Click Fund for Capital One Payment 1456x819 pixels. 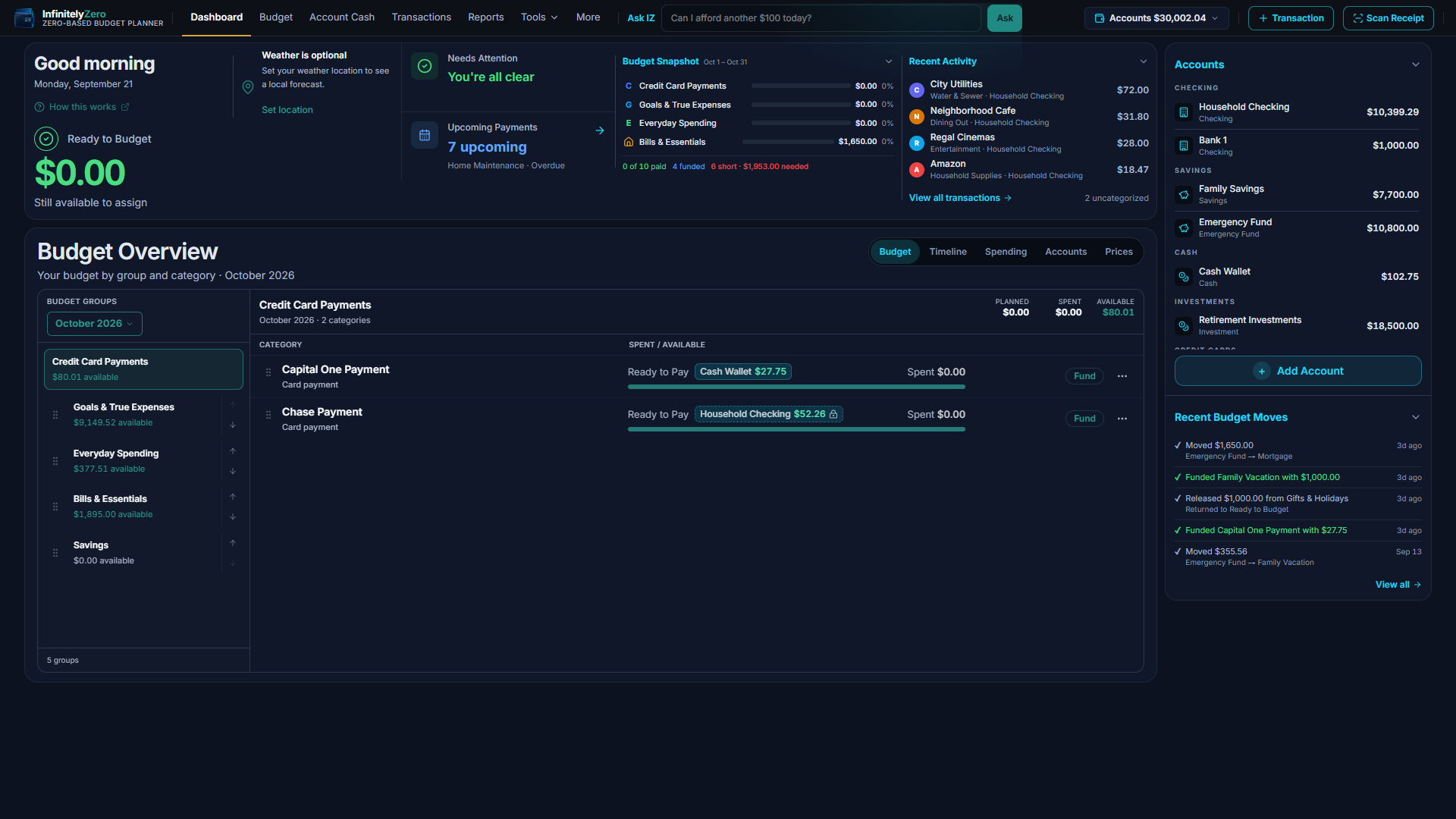pyautogui.click(x=1084, y=376)
